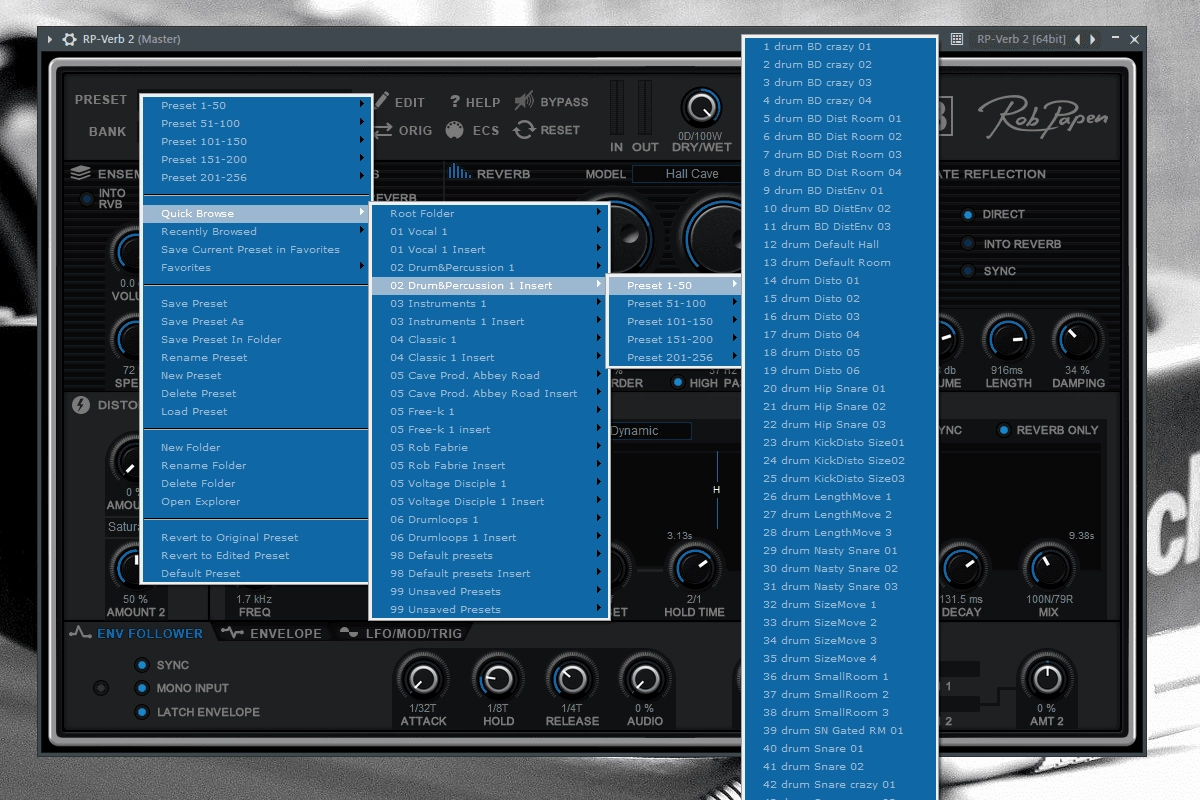Image resolution: width=1200 pixels, height=800 pixels.
Task: Toggle the HIGH PASS option
Action: click(678, 382)
